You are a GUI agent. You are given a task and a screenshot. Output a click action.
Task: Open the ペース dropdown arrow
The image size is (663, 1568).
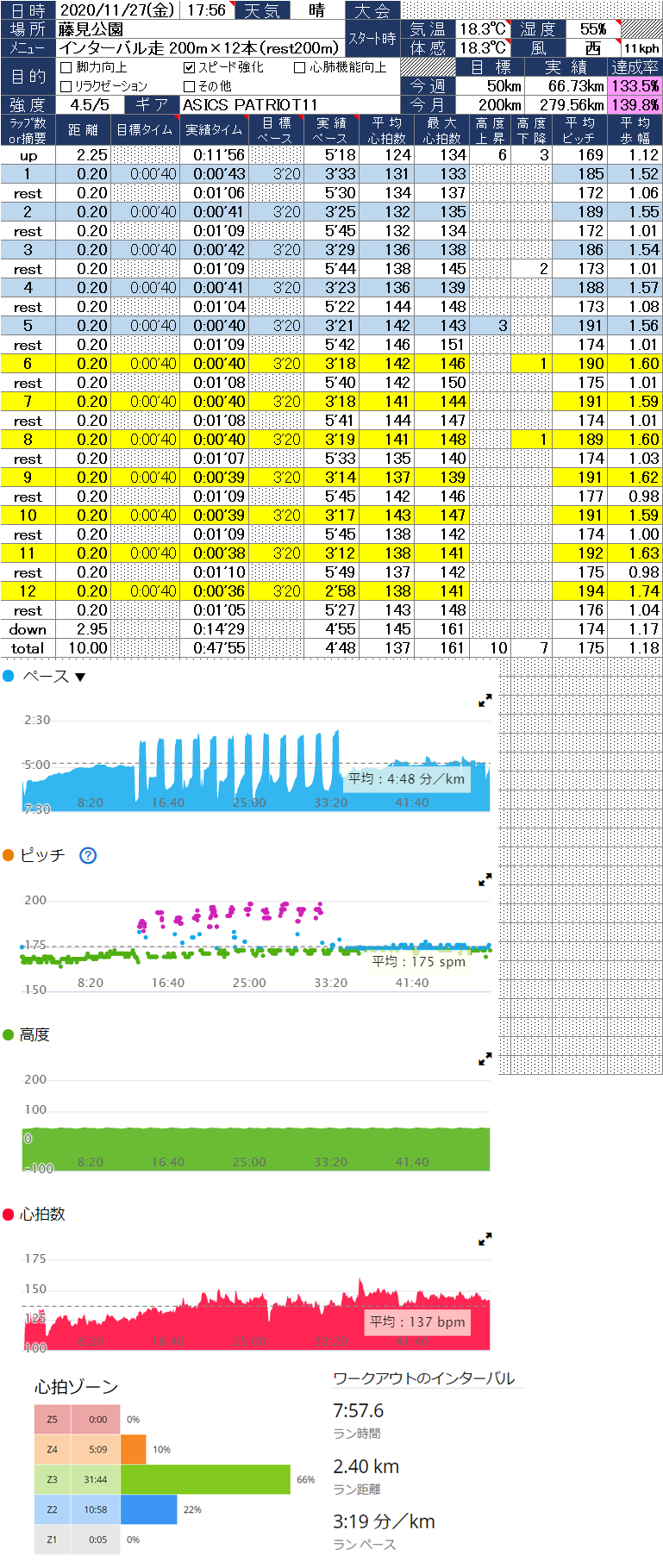point(80,678)
